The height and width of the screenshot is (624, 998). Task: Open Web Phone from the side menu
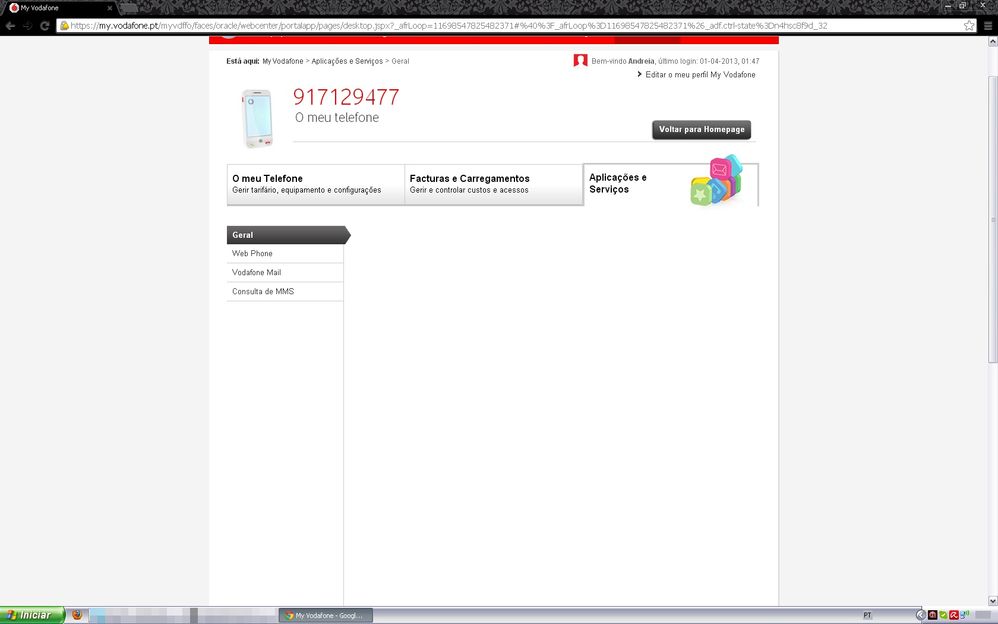[x=253, y=254]
